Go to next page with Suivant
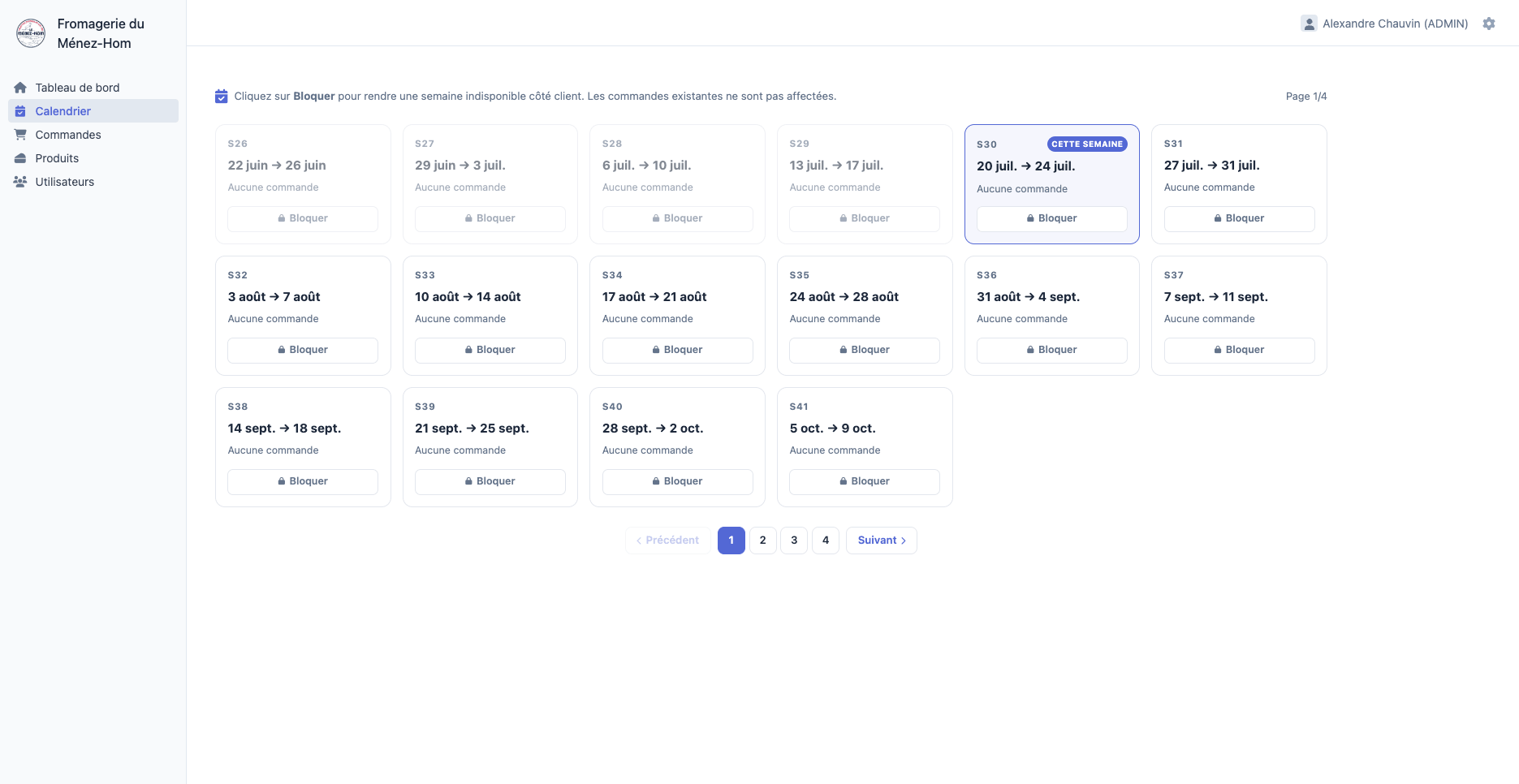 882,541
